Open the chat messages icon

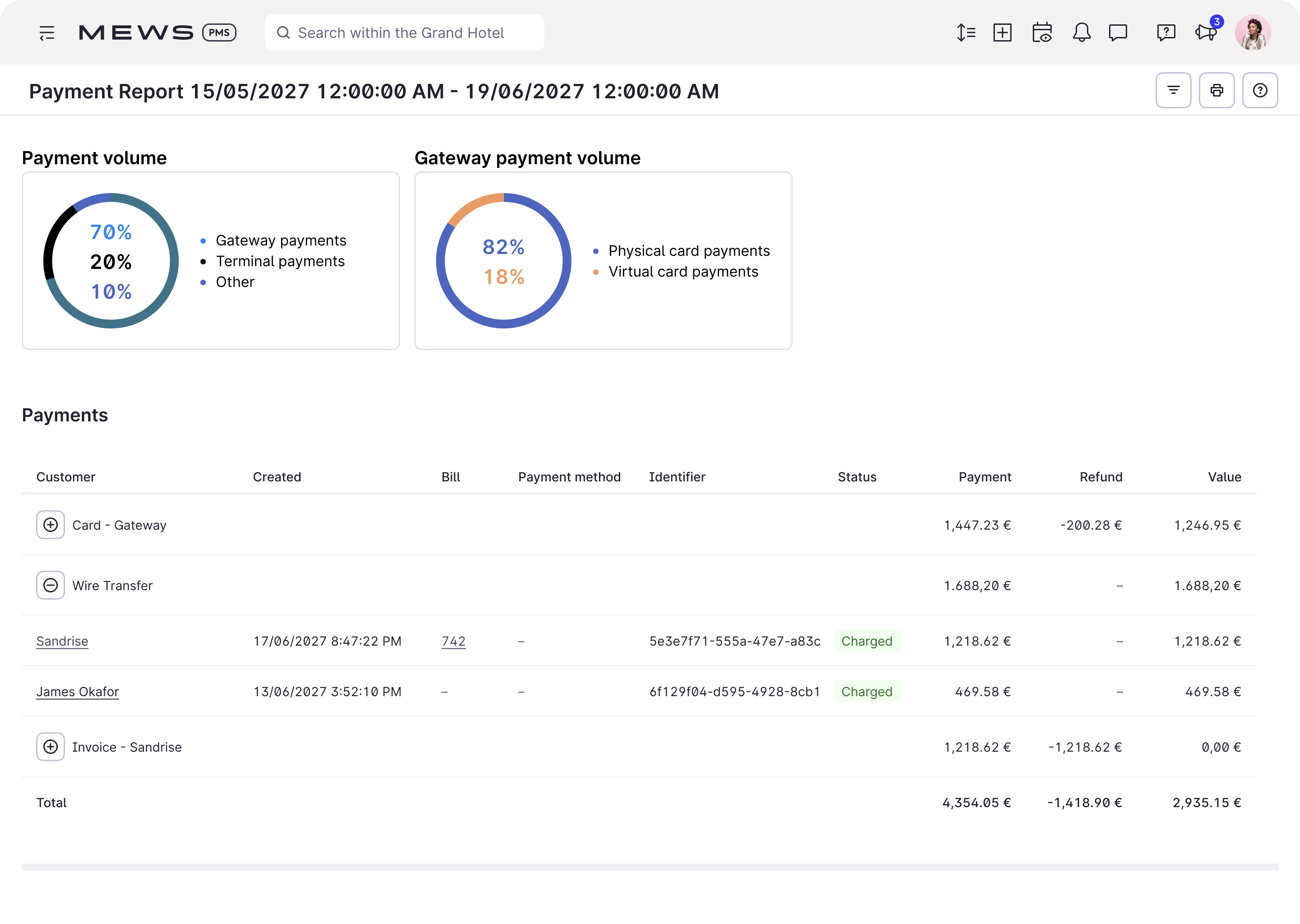pos(1118,32)
